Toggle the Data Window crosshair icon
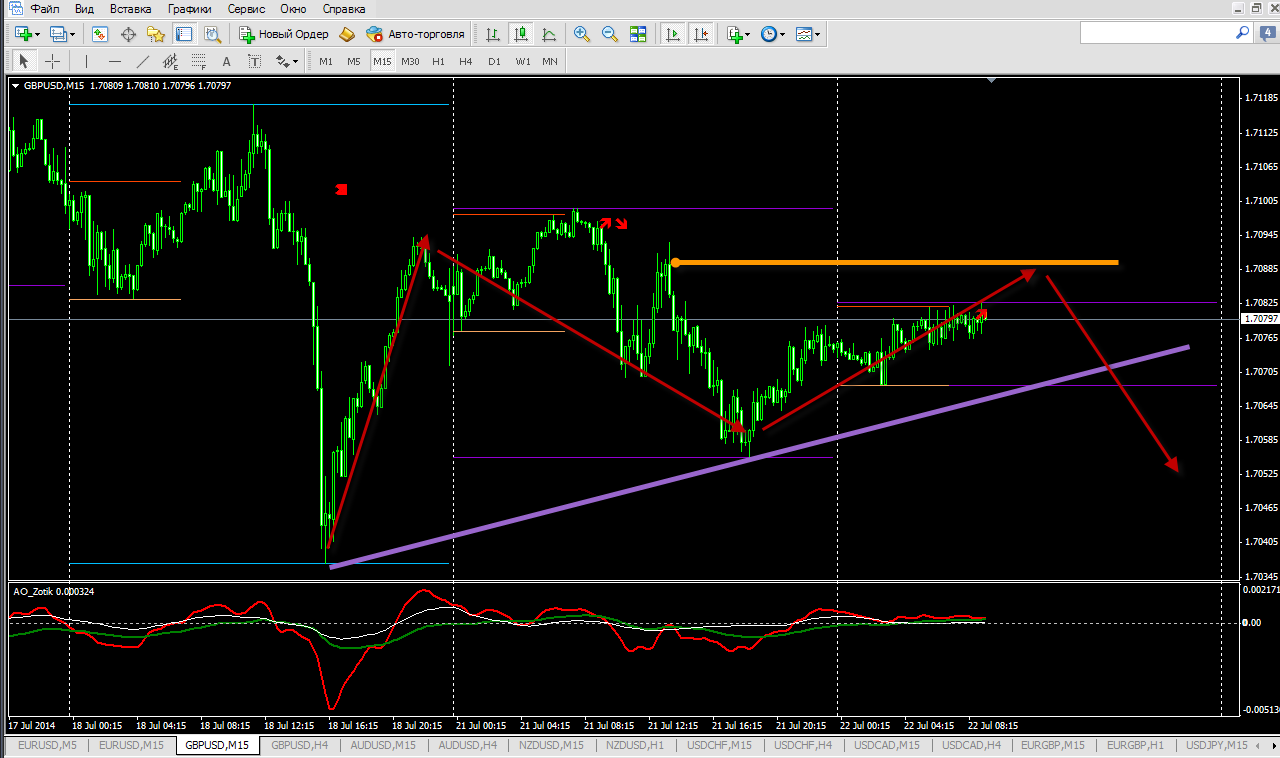Screen dimensions: 1280x758 128,34
